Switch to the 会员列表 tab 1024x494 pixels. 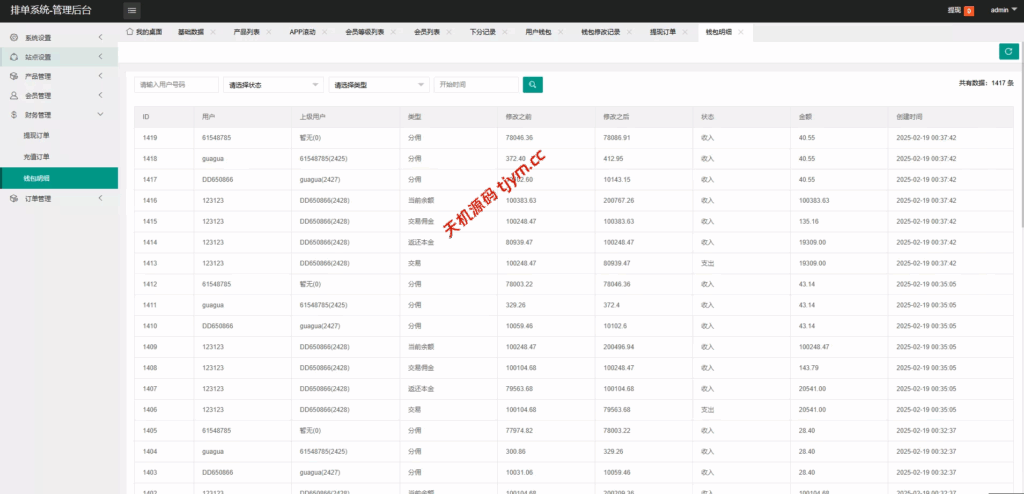coord(427,32)
